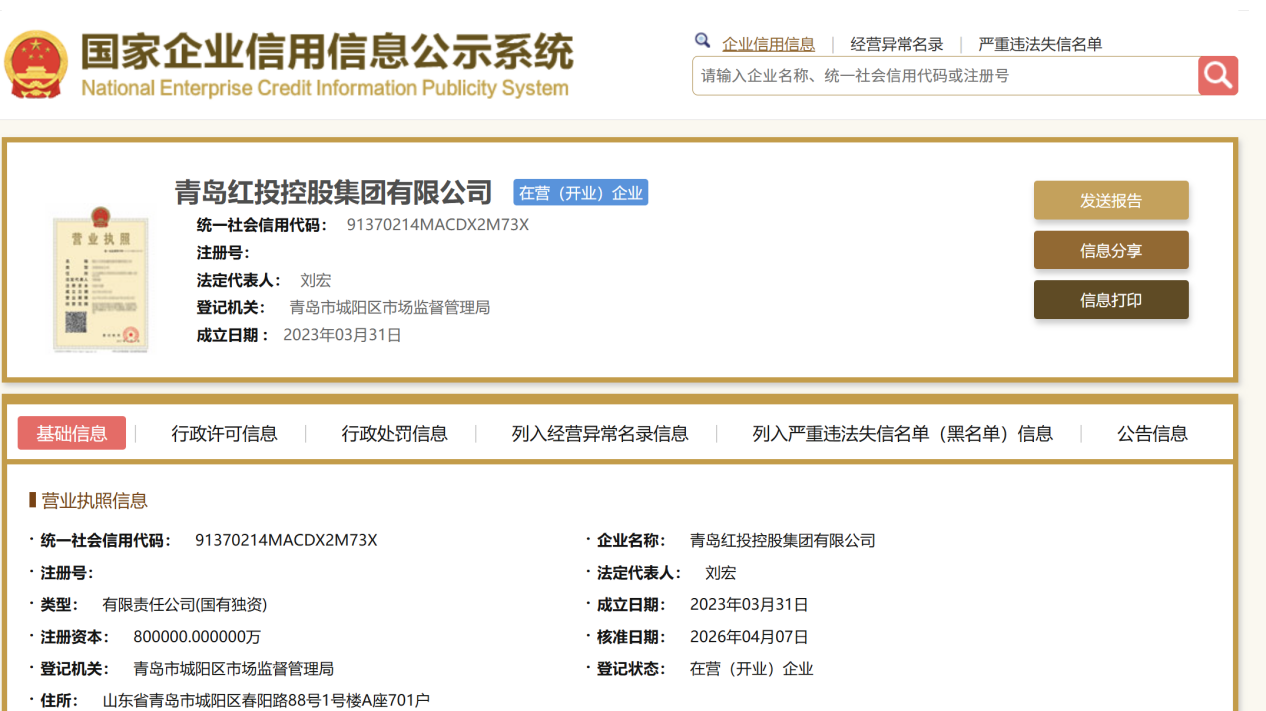Select the 严重违法失信名单 search category
The image size is (1266, 711).
(x=1040, y=44)
